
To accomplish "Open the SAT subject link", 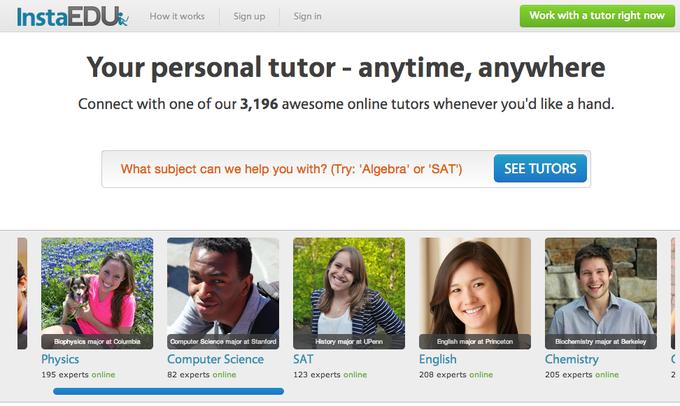I will click(303, 360).
